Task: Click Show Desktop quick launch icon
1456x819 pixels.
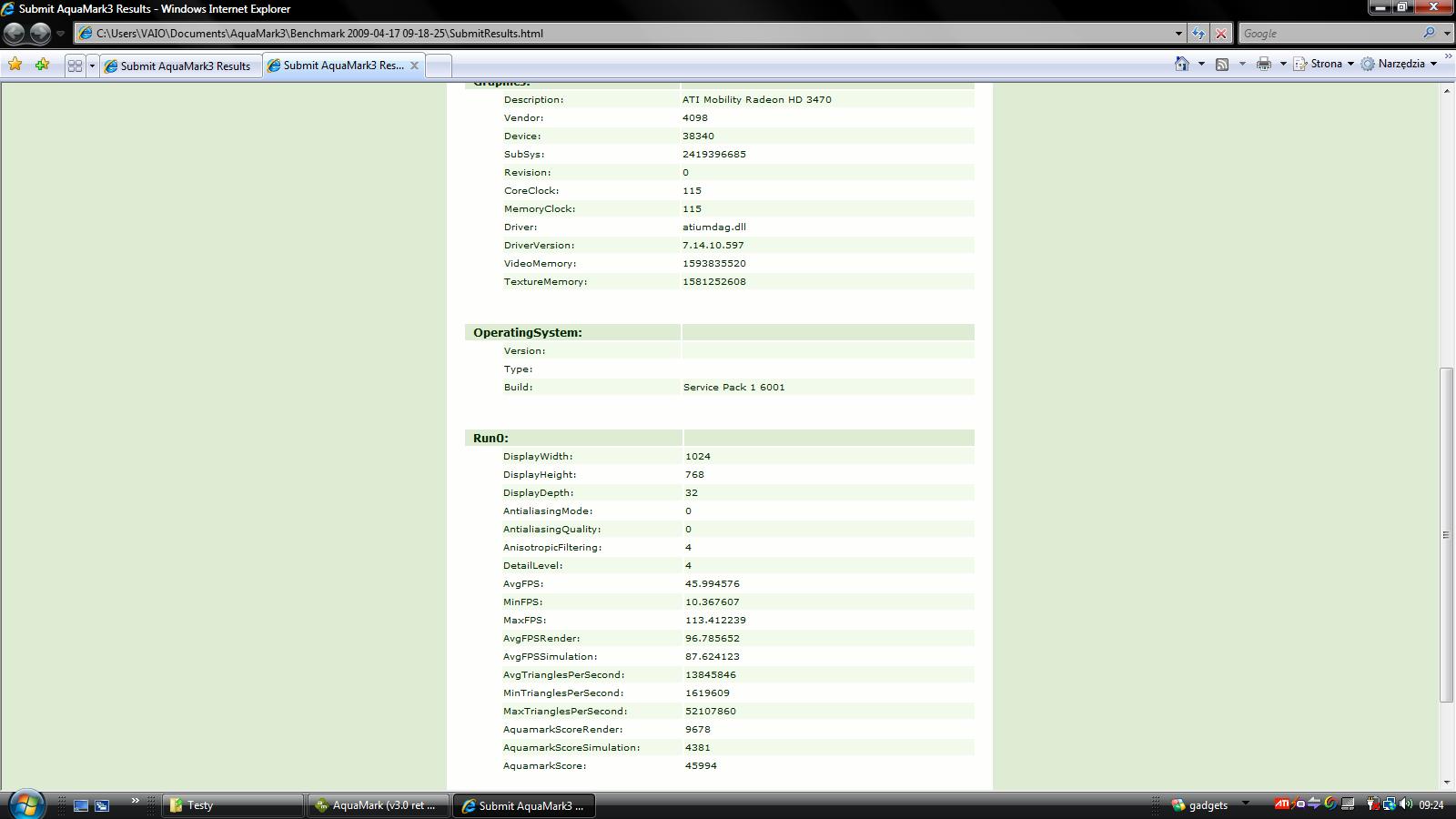Action: [x=80, y=805]
